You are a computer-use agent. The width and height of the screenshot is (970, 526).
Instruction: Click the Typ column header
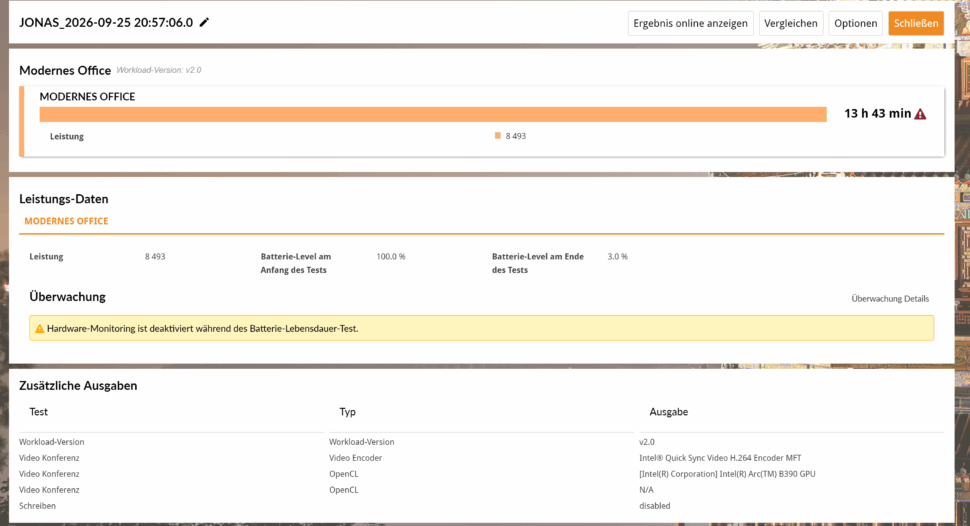pos(347,412)
